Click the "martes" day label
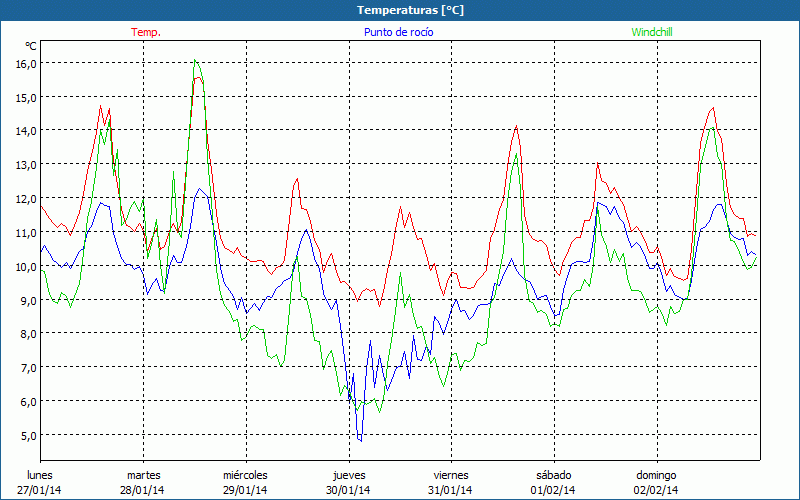The height and width of the screenshot is (500, 800). (x=143, y=475)
